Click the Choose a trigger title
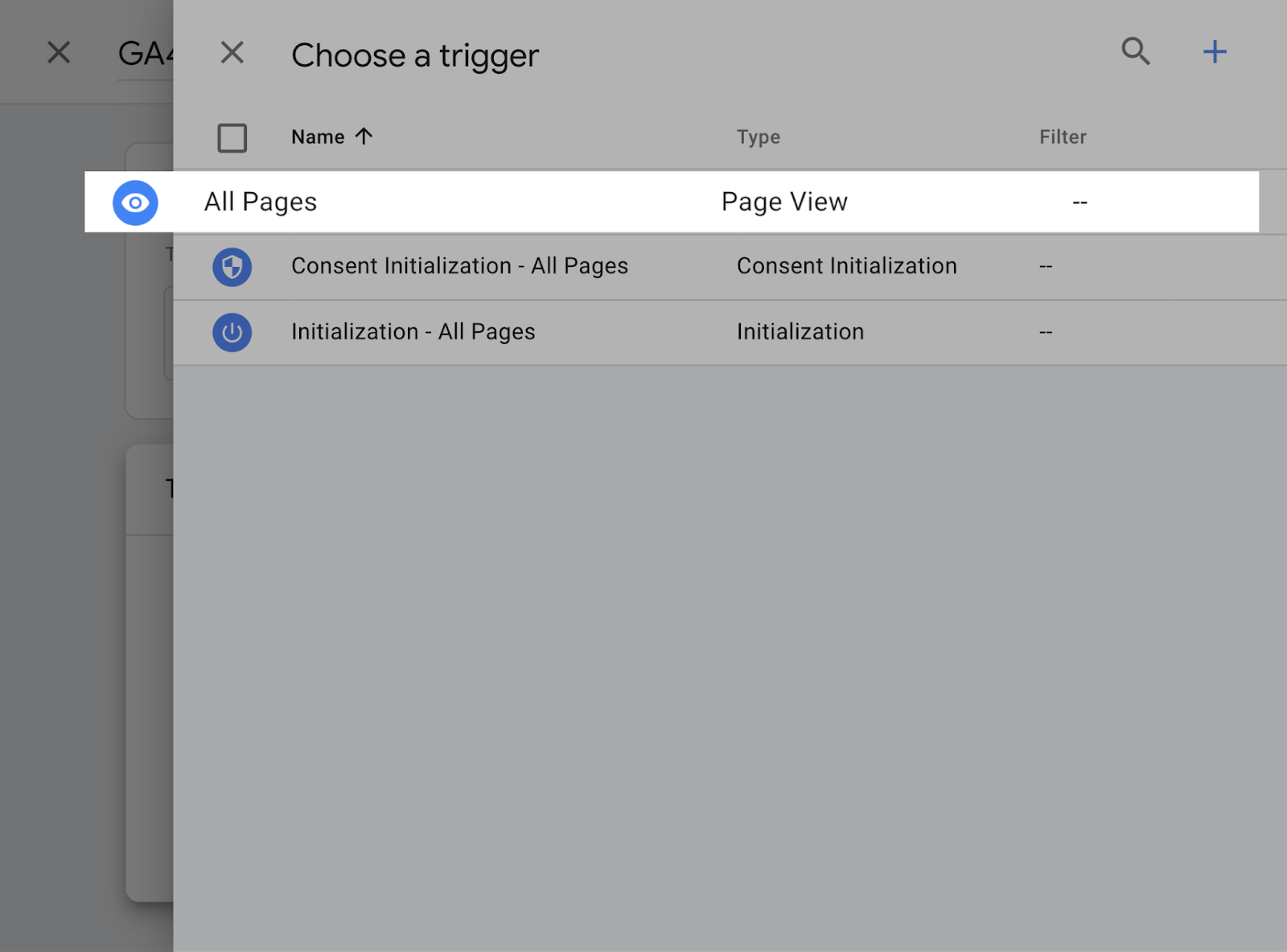Screen dimensions: 1287x952 (415, 55)
